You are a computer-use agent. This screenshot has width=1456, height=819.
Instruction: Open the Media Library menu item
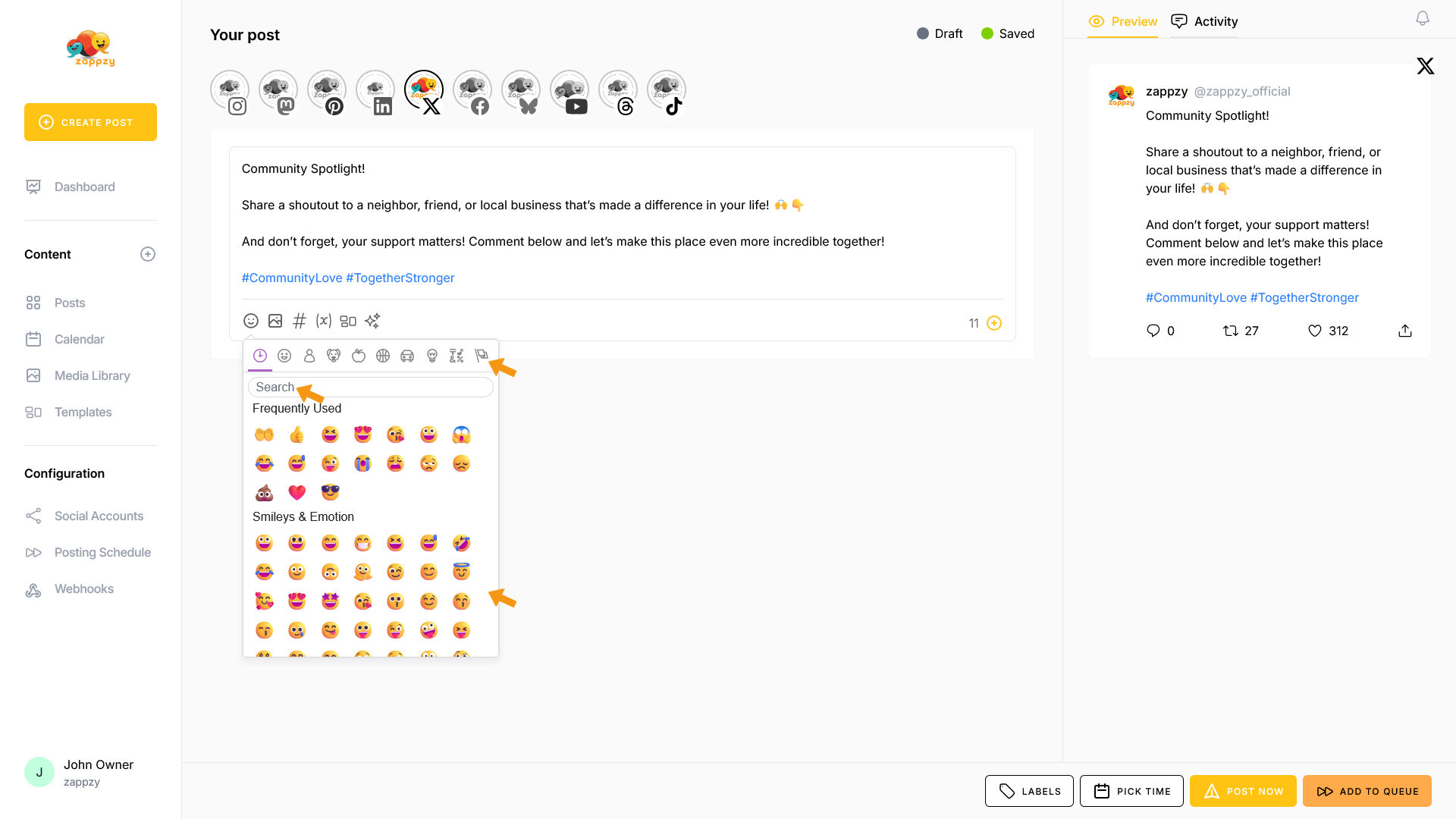(x=92, y=375)
